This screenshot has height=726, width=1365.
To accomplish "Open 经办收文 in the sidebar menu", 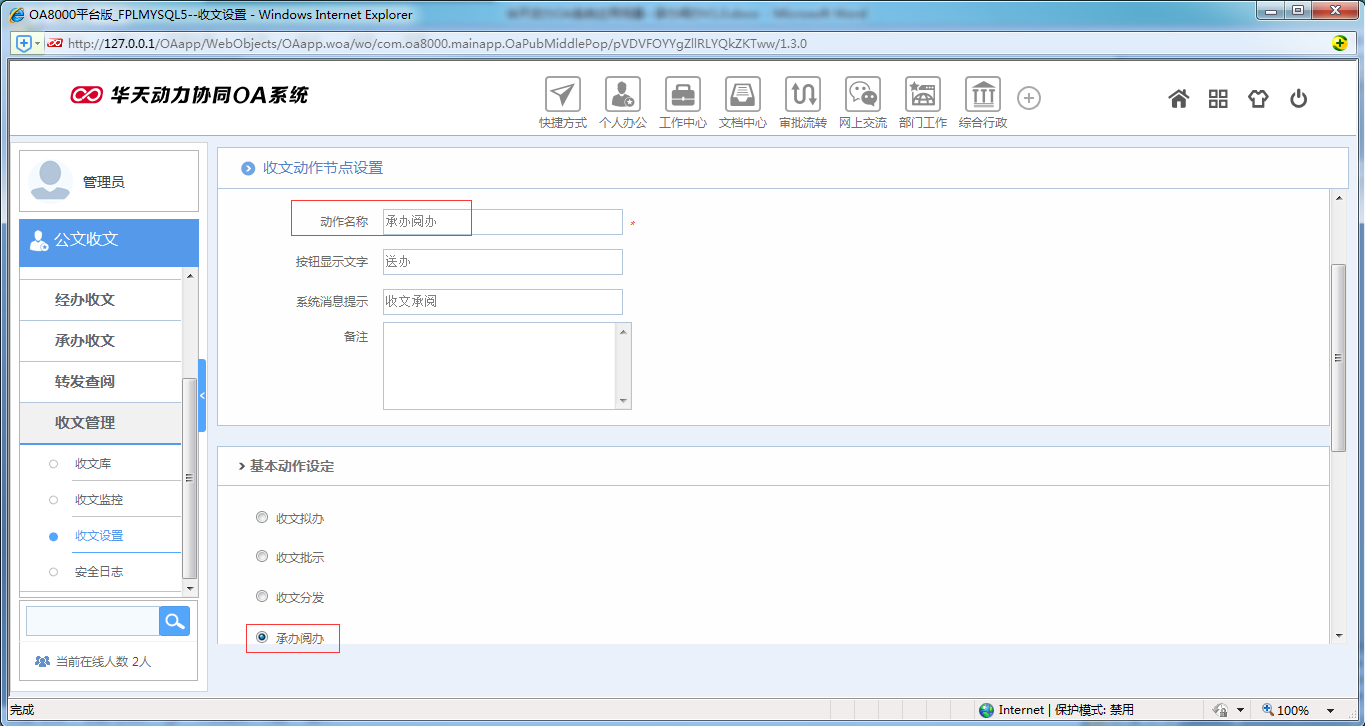I will (85, 300).
